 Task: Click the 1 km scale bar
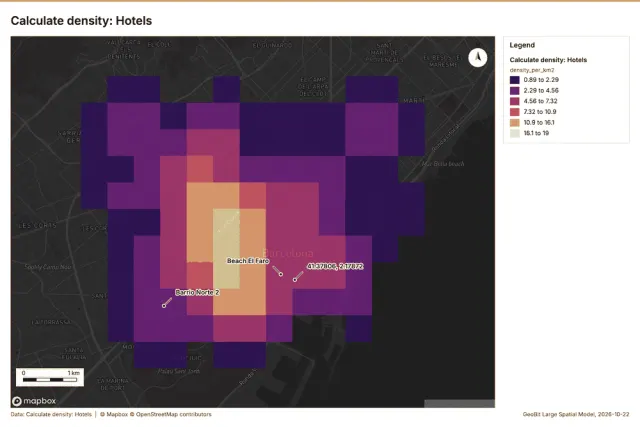tap(50, 377)
